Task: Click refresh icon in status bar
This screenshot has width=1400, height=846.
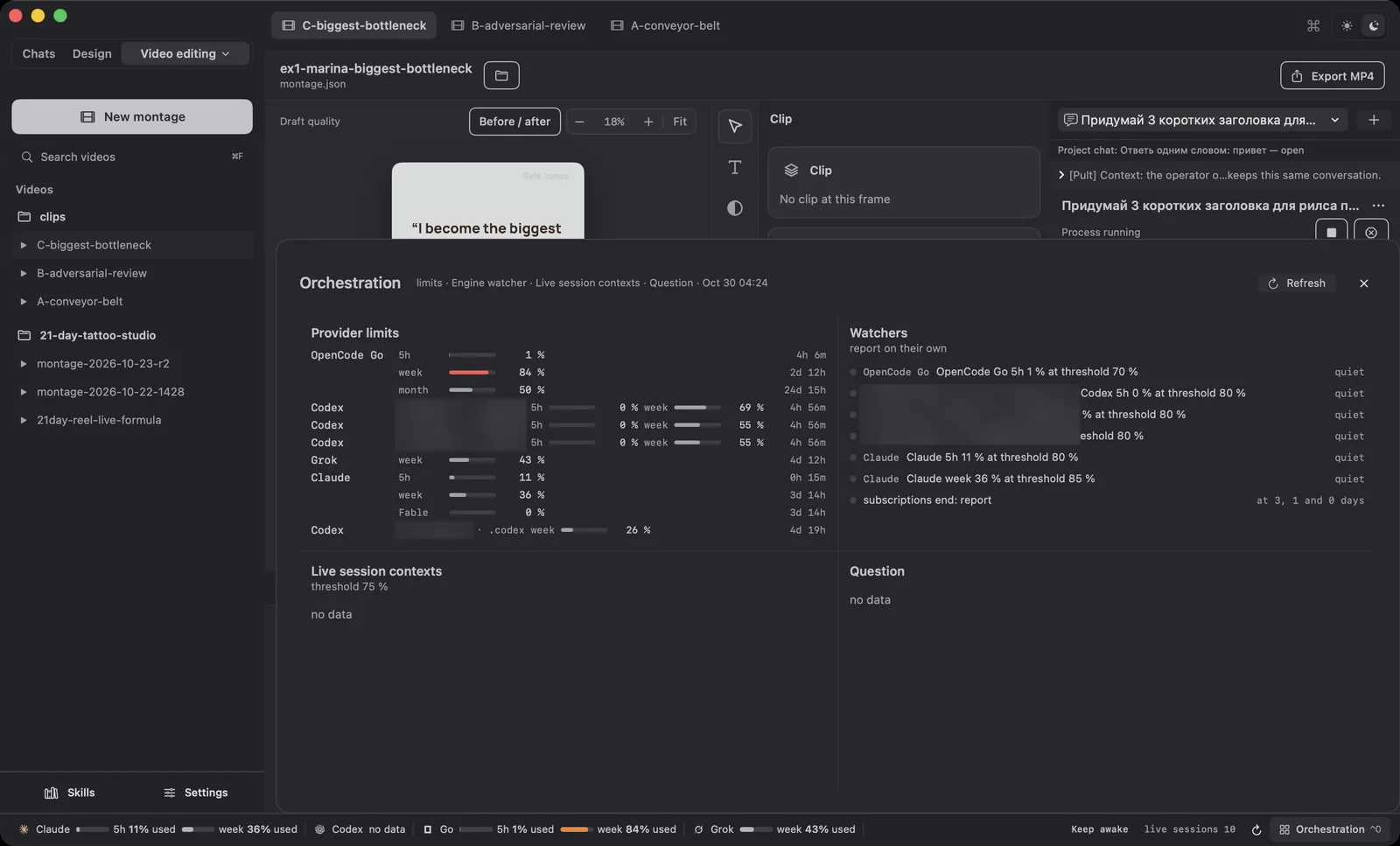Action: point(1256,829)
